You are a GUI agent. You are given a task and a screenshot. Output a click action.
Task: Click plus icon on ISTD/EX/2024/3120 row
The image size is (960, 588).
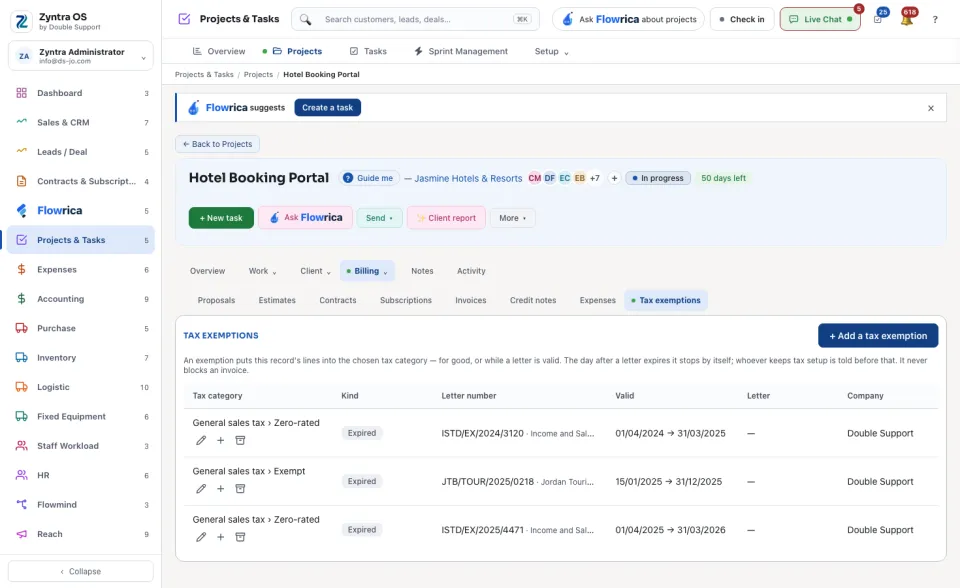pos(220,440)
